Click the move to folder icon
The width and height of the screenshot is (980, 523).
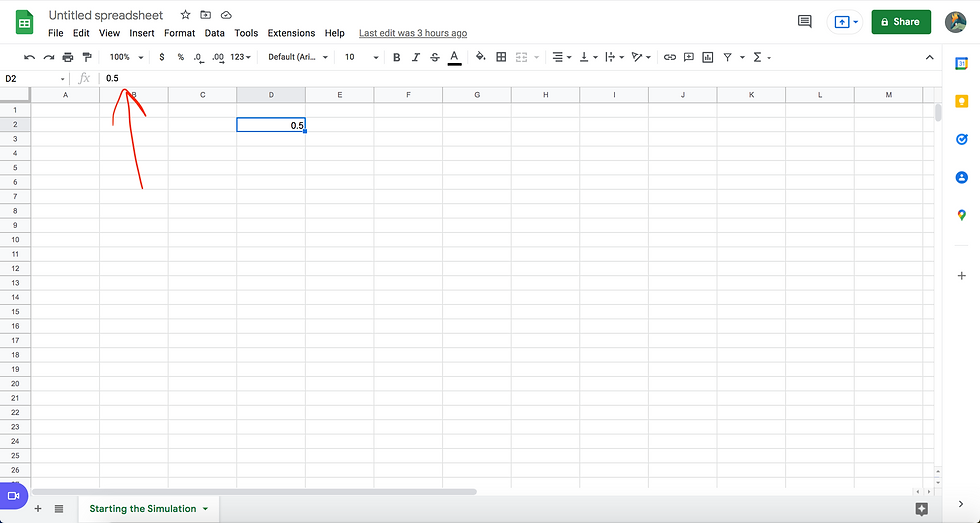tap(206, 15)
